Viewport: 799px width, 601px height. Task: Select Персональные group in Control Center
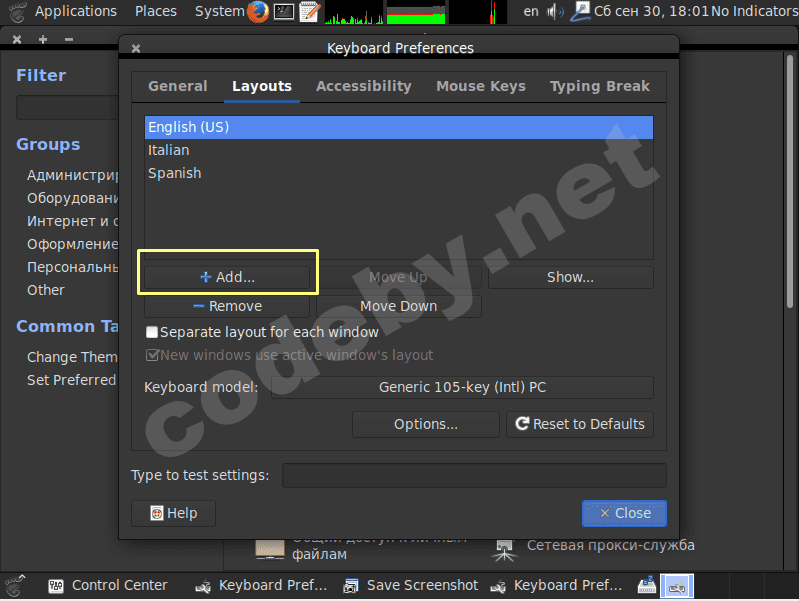(72, 267)
